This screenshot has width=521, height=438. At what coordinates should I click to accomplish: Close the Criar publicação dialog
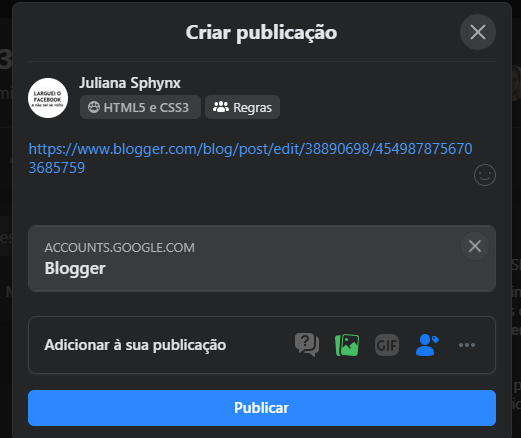(x=478, y=32)
